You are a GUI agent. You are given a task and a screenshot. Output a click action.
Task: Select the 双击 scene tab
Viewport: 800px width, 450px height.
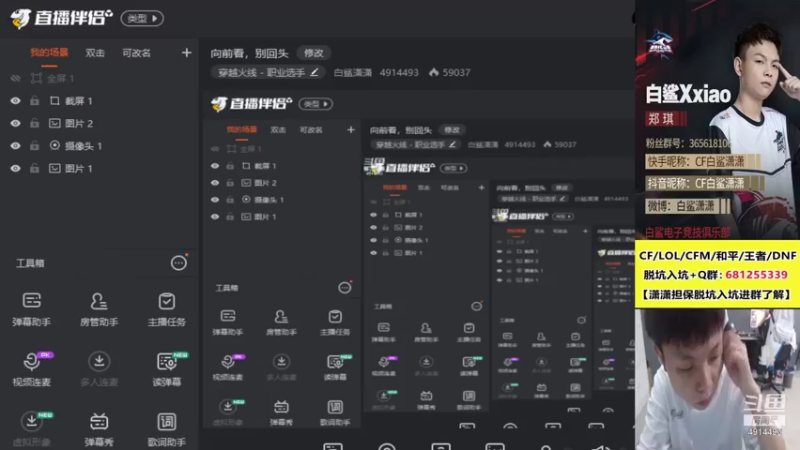point(95,53)
